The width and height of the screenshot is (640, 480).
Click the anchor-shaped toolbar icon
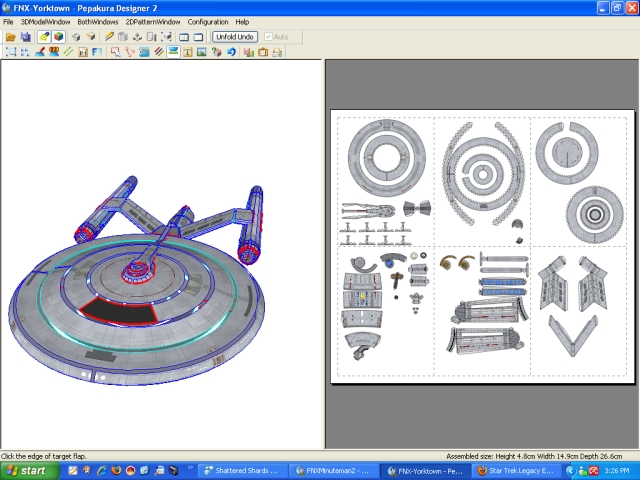[137, 37]
